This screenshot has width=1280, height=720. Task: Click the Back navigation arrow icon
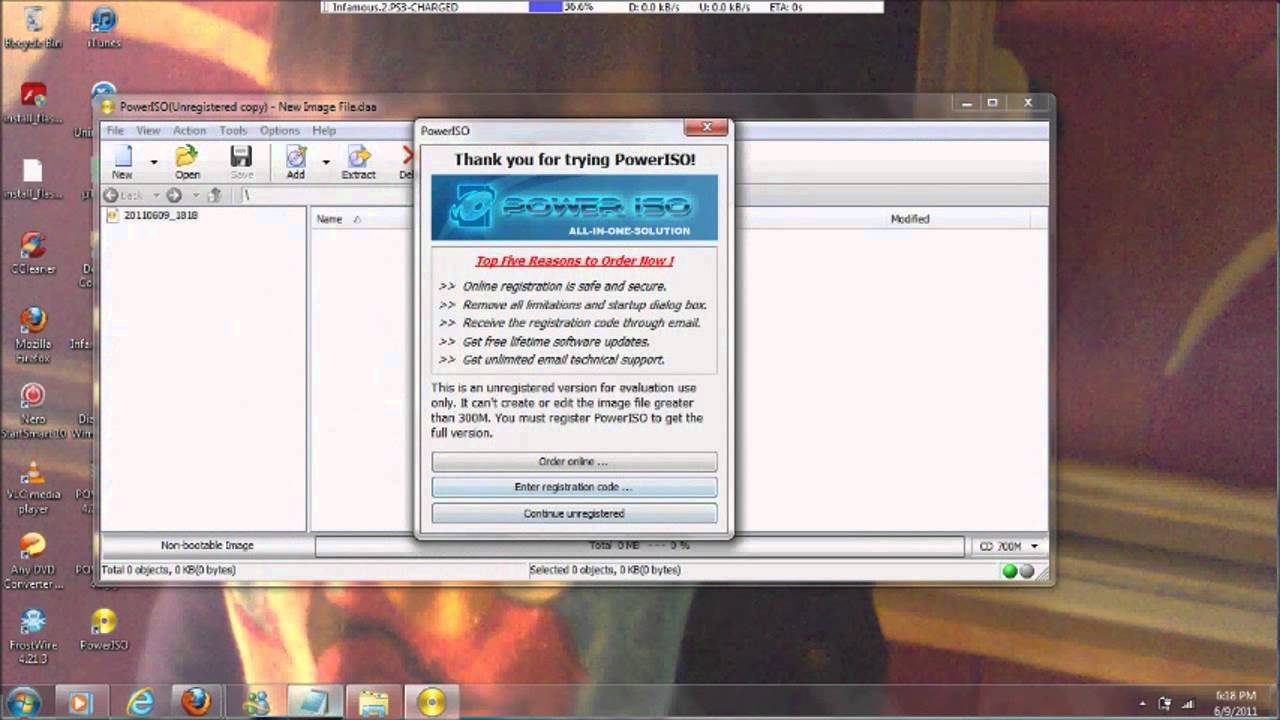coord(111,196)
